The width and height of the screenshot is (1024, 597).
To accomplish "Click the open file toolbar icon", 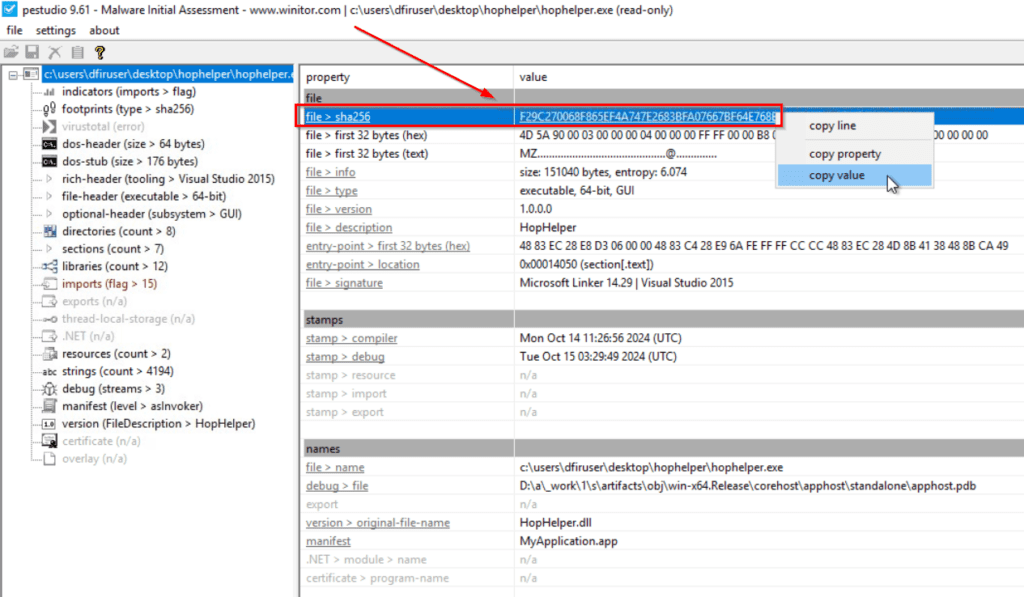I will point(11,52).
